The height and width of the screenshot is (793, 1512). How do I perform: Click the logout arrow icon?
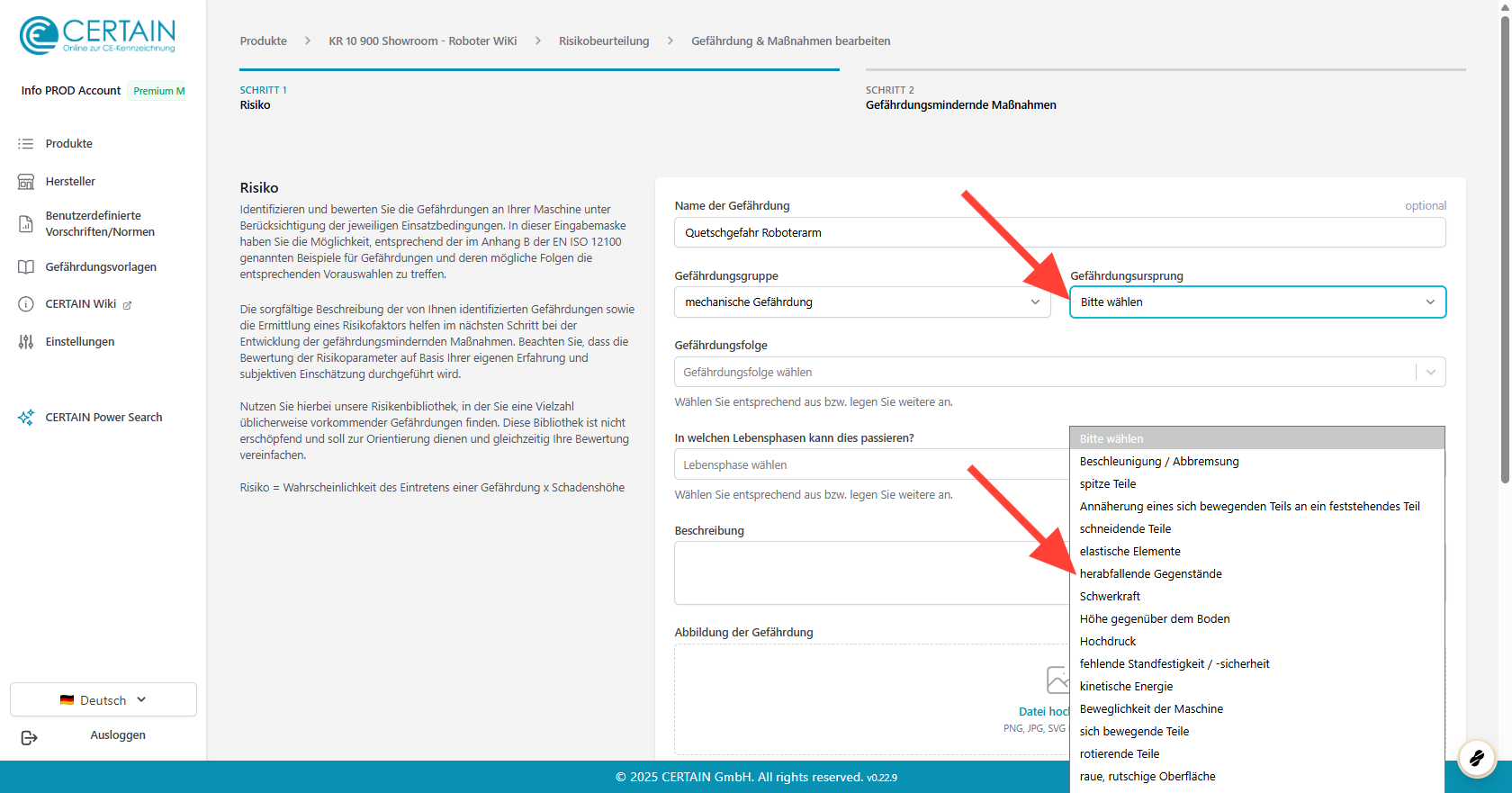(x=29, y=738)
